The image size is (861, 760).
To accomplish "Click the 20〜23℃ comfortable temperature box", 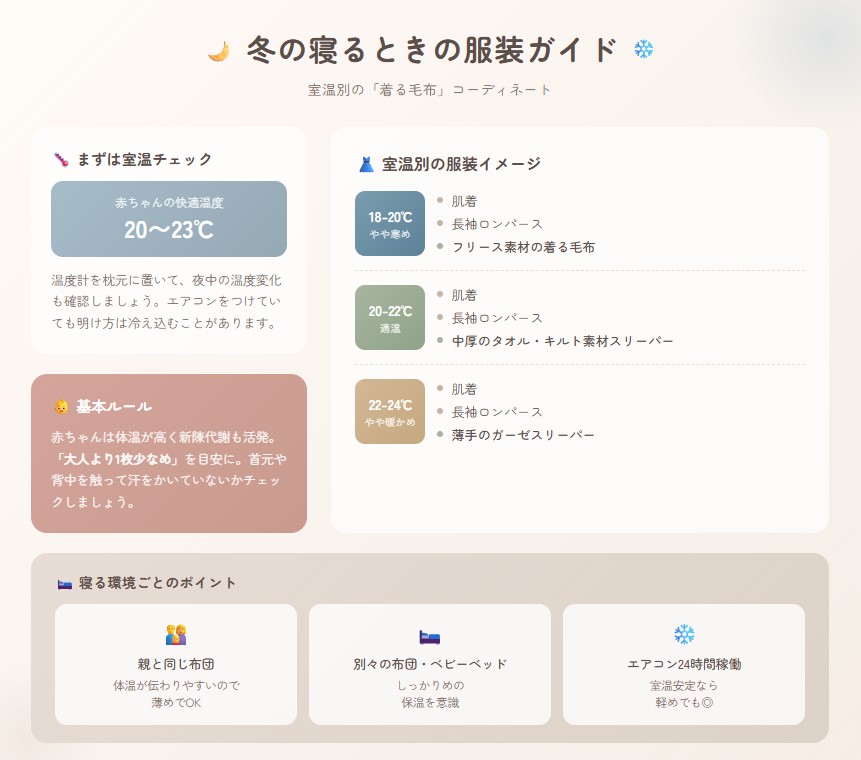I will 169,219.
